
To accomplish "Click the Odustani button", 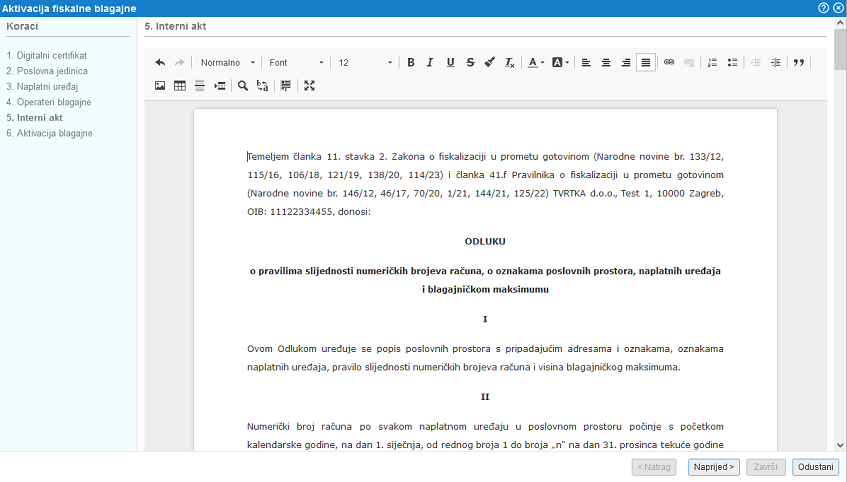I will [816, 467].
